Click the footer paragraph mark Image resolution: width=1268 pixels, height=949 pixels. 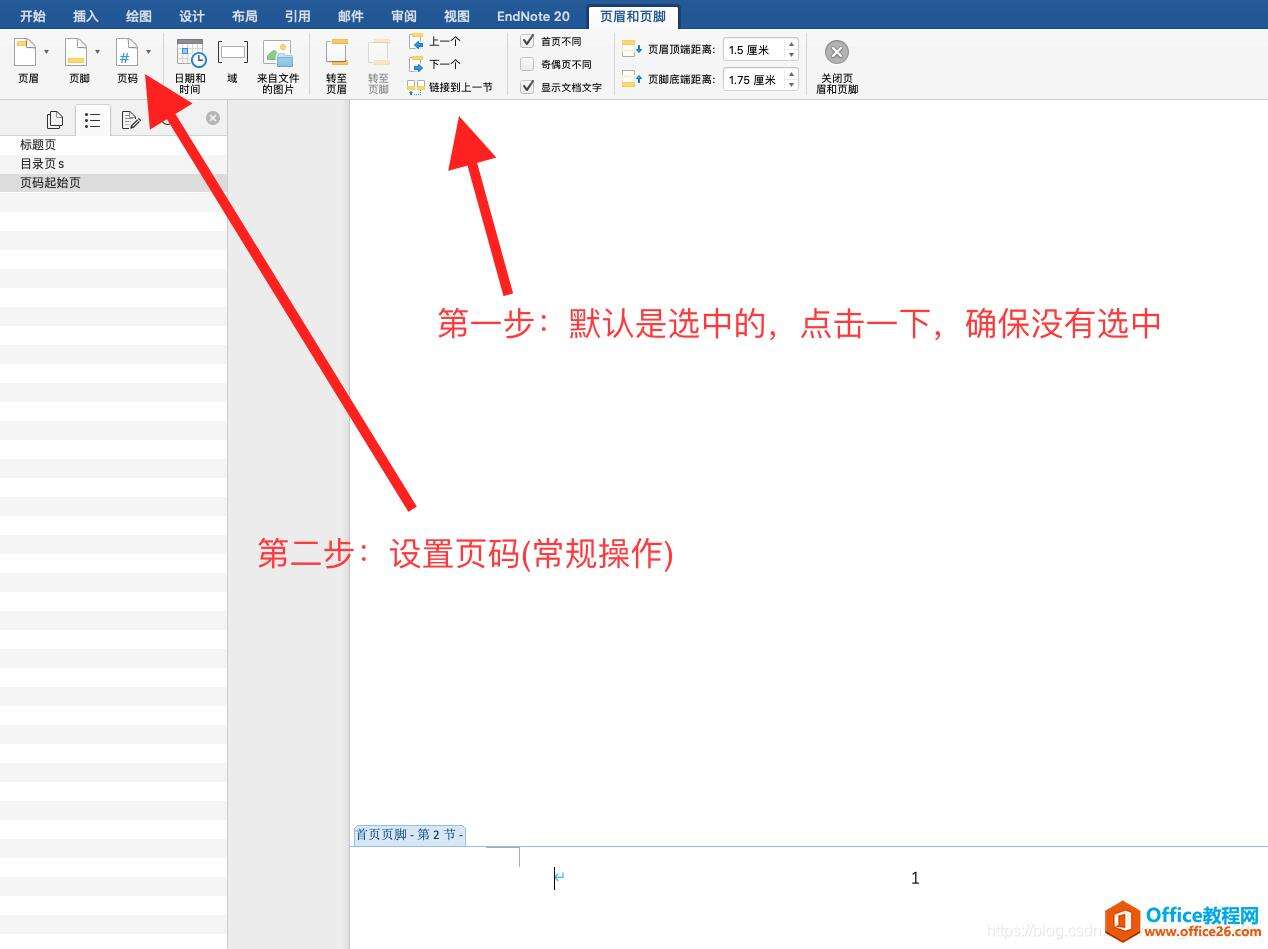tap(560, 877)
